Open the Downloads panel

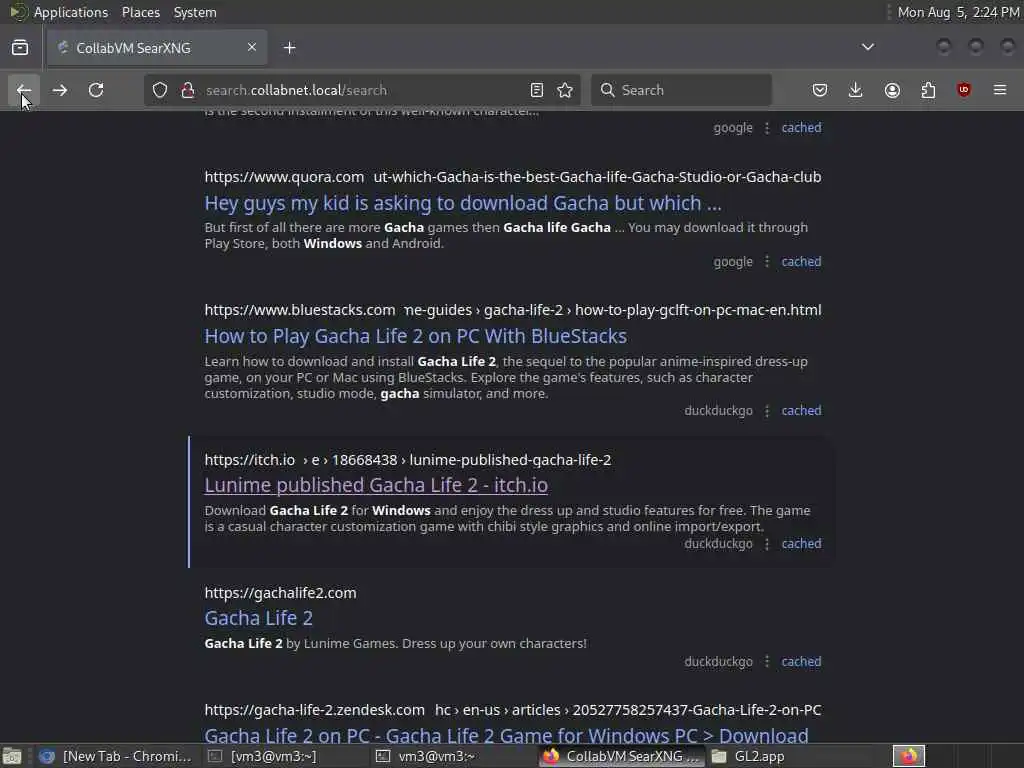click(x=856, y=90)
